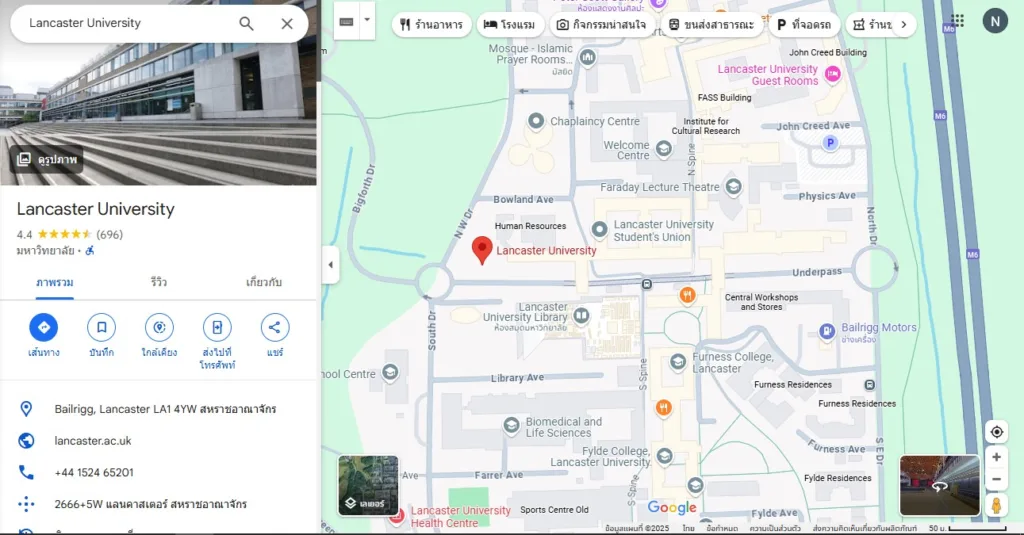Click the directions icon button
Viewport: 1024px width, 535px height.
pyautogui.click(x=43, y=327)
